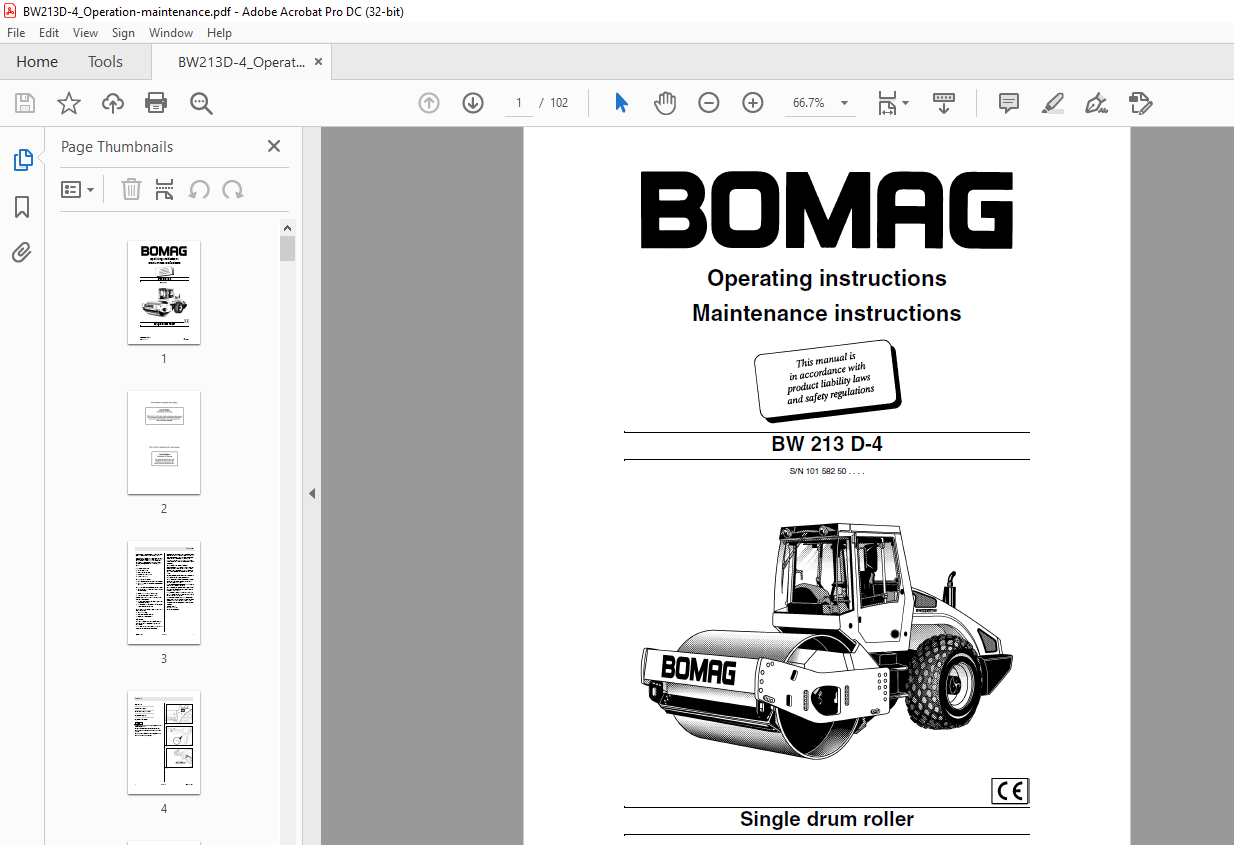Add a sticky note comment
This screenshot has height=845, width=1234.
1009,103
